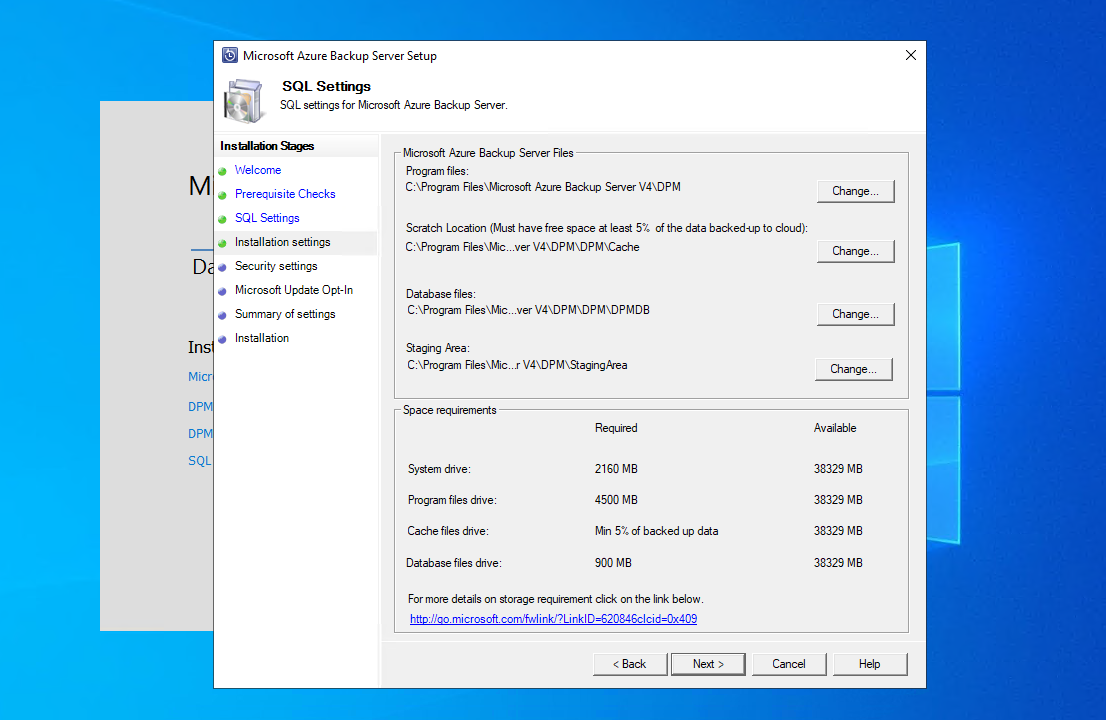
Task: Go to the Prerequisite Checks stage
Action: click(x=285, y=194)
